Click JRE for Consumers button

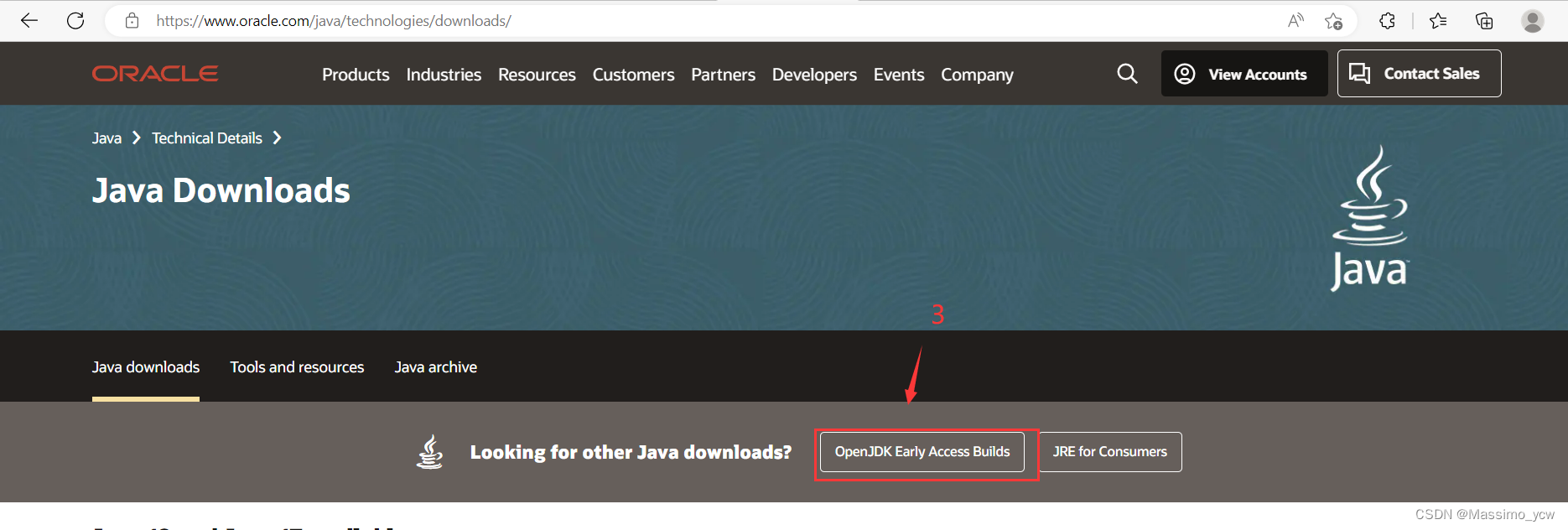coord(1110,452)
